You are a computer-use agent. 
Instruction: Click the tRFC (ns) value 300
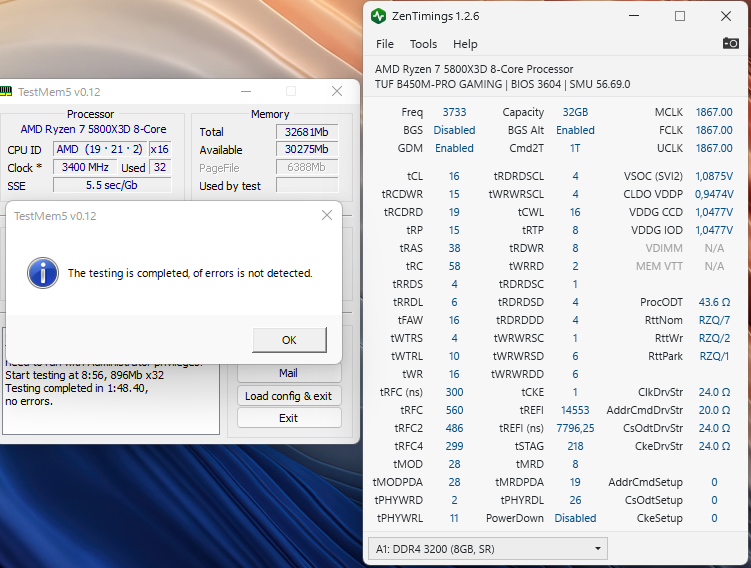[454, 392]
